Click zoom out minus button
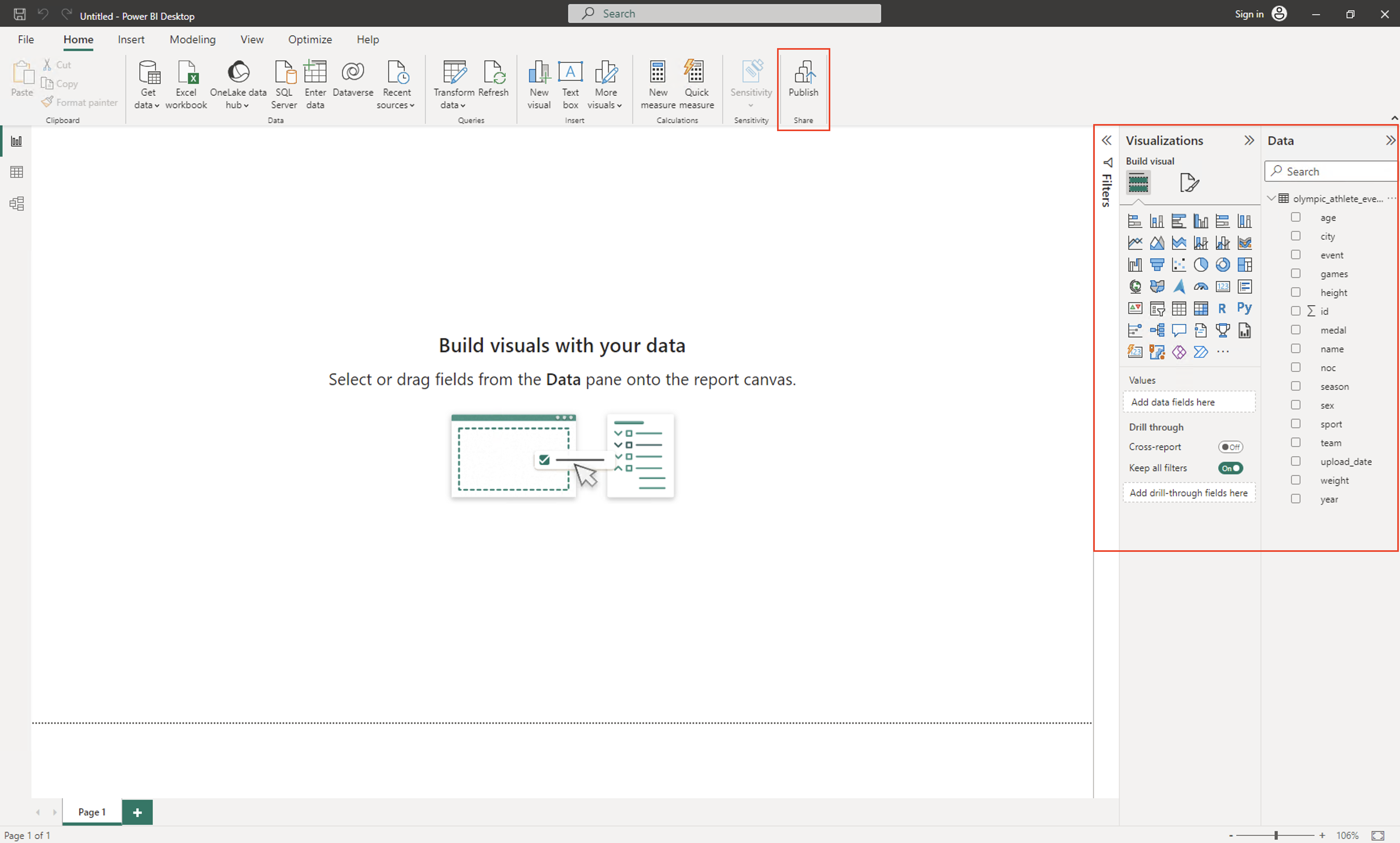Image resolution: width=1400 pixels, height=843 pixels. coord(1231,836)
